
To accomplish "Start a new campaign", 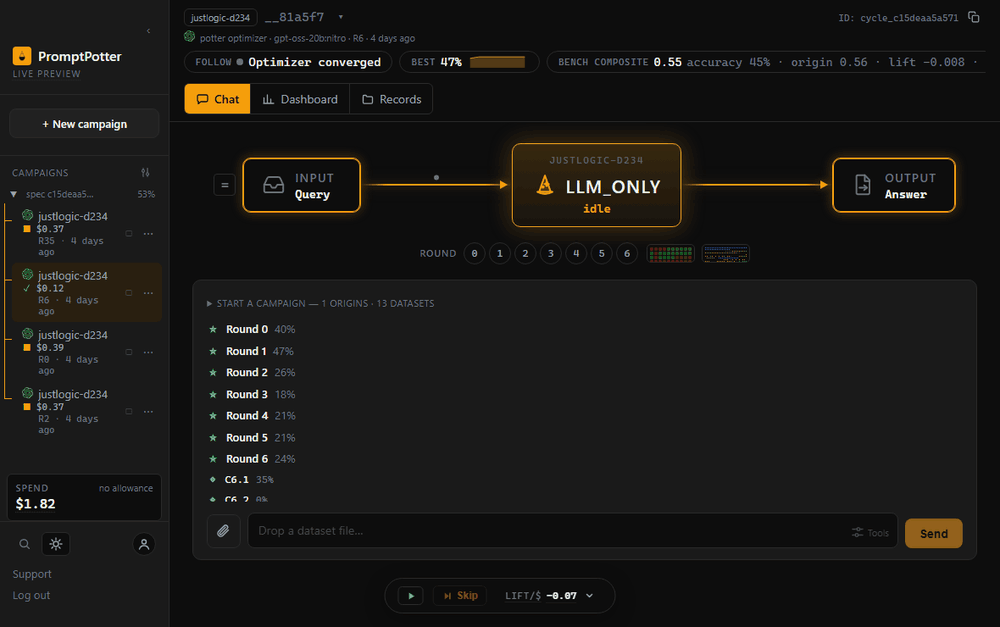I will coord(84,124).
